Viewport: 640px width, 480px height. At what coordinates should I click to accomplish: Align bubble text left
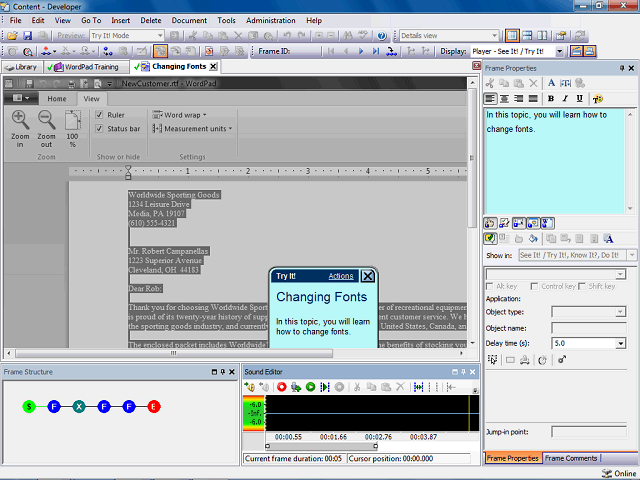pyautogui.click(x=490, y=98)
